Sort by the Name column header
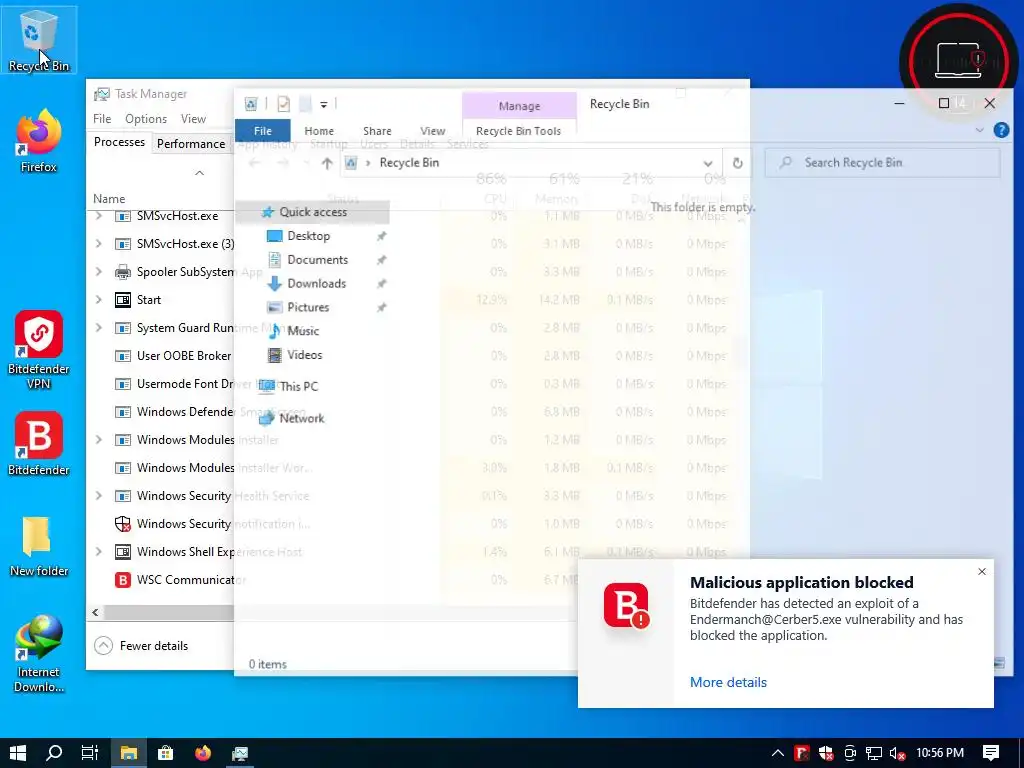1024x768 pixels. (x=109, y=199)
